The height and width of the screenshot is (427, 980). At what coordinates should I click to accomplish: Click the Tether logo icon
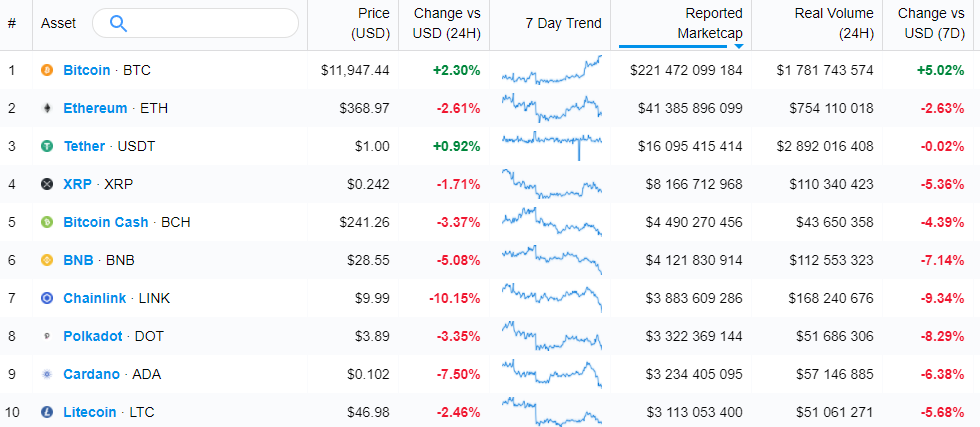[46, 146]
